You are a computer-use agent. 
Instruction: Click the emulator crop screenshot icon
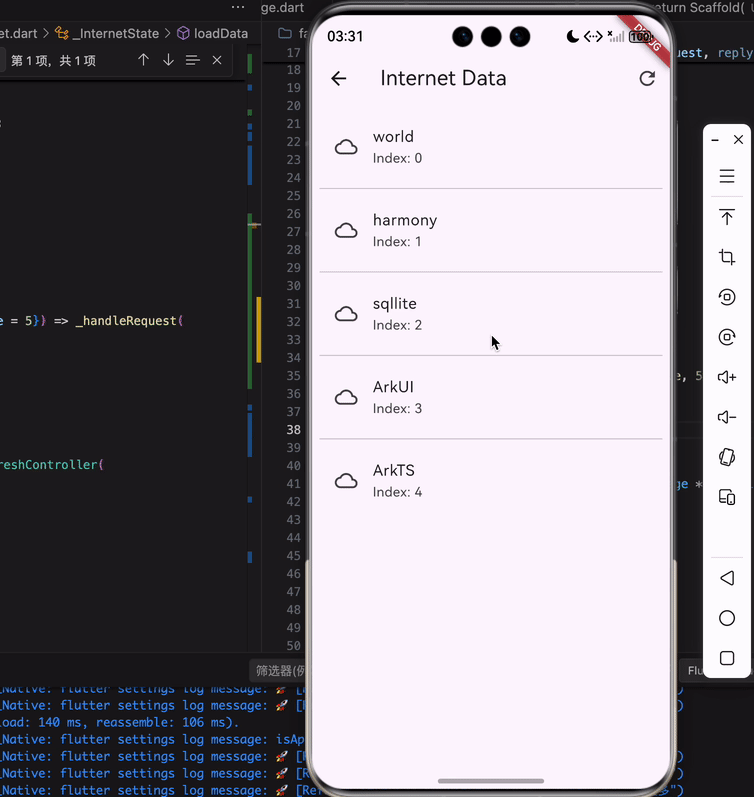(727, 257)
